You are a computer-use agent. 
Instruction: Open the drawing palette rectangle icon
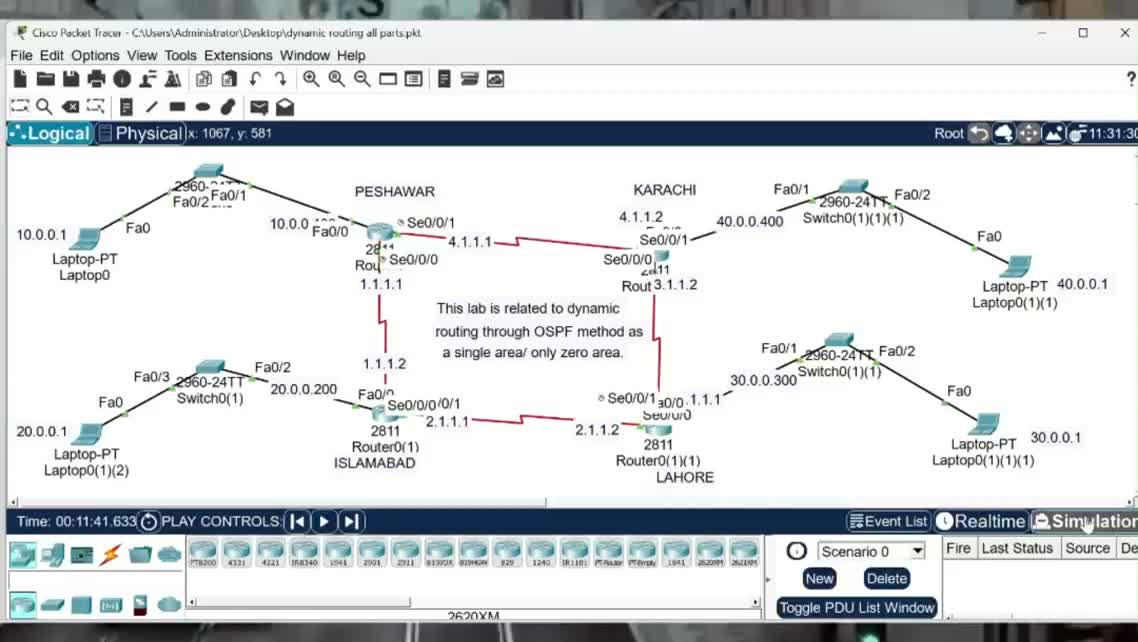[388, 79]
